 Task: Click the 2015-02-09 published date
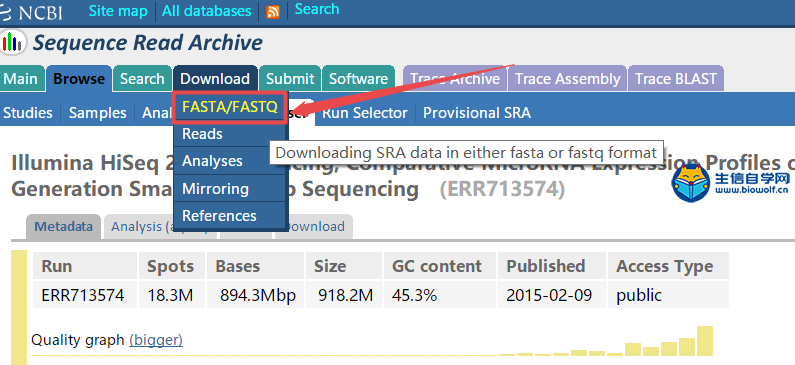pyautogui.click(x=549, y=295)
